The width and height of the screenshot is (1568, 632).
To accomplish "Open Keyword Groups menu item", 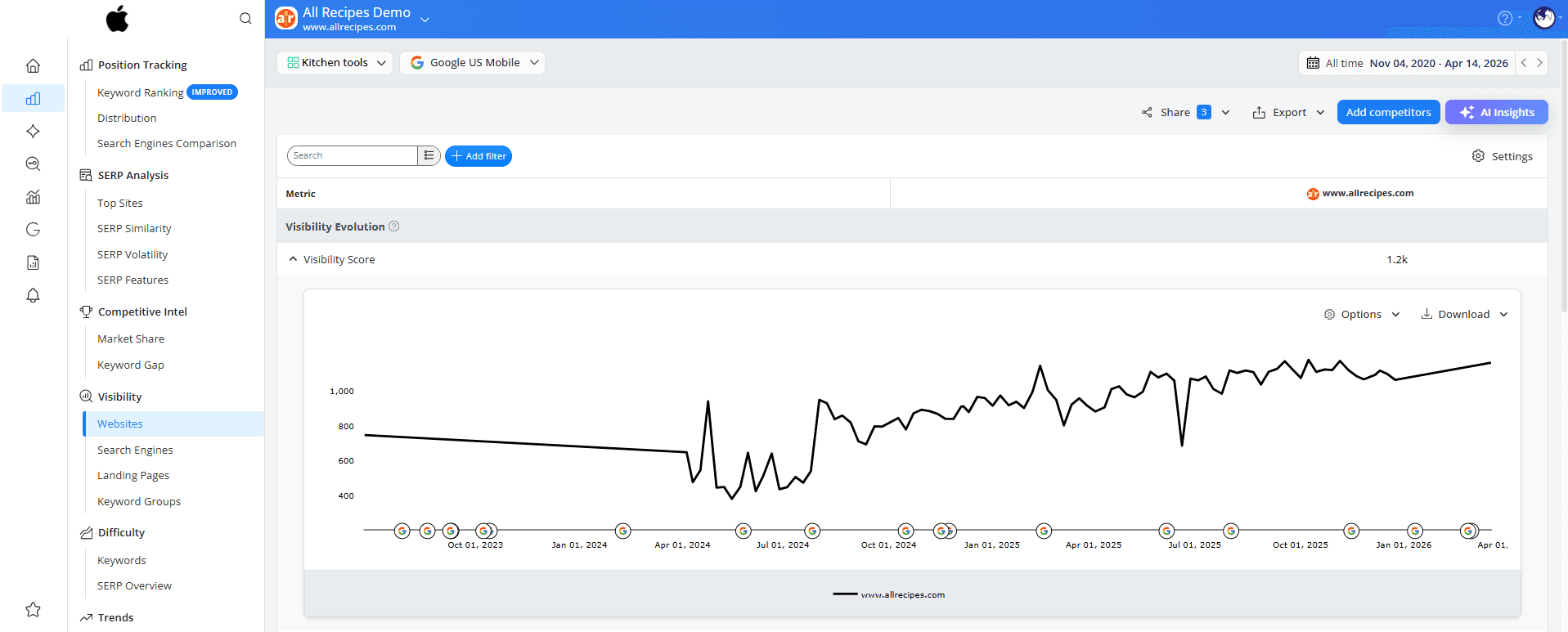I will tap(139, 501).
